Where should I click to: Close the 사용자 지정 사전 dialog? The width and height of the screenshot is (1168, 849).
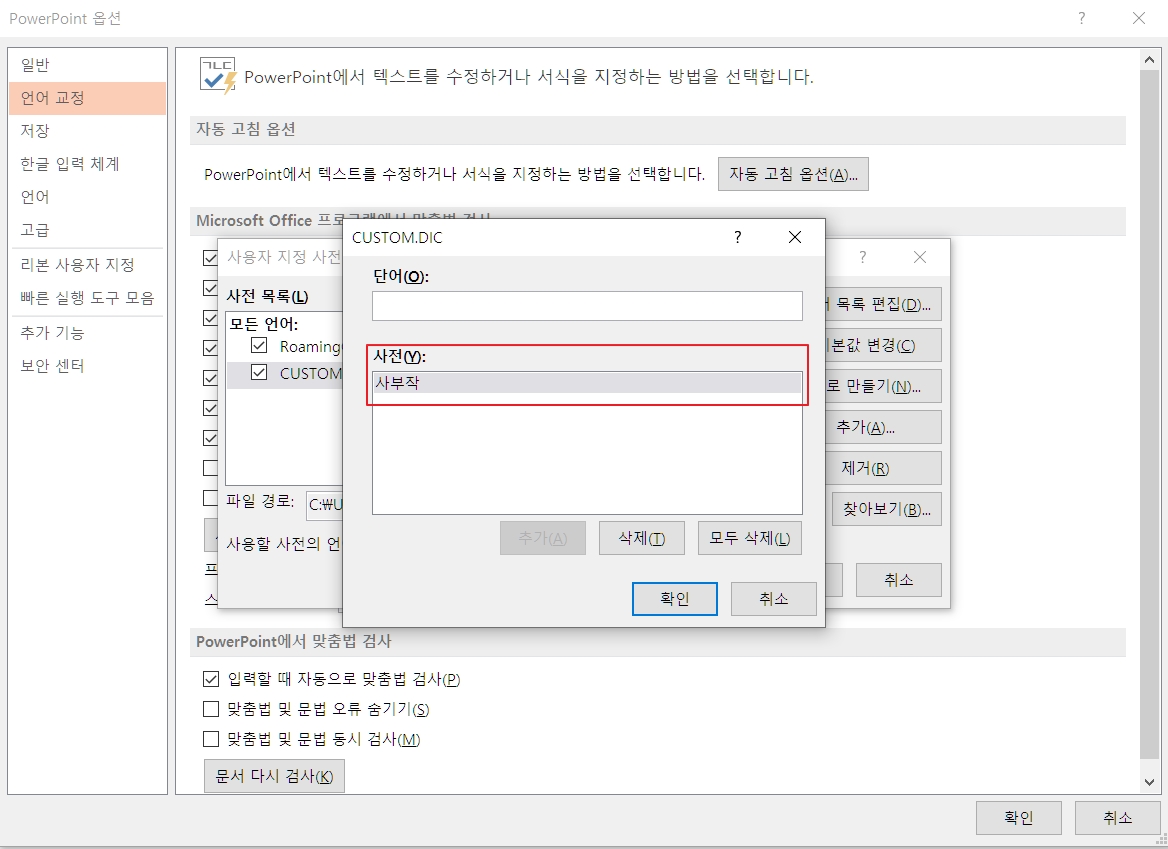coord(920,257)
